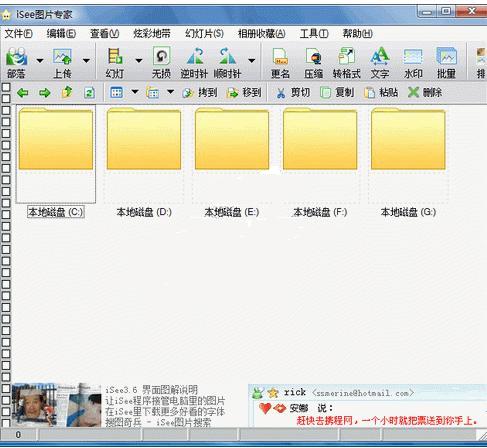This screenshot has width=487, height=448.
Task: Expand the 部落 dropdown arrow
Action: coord(40,61)
